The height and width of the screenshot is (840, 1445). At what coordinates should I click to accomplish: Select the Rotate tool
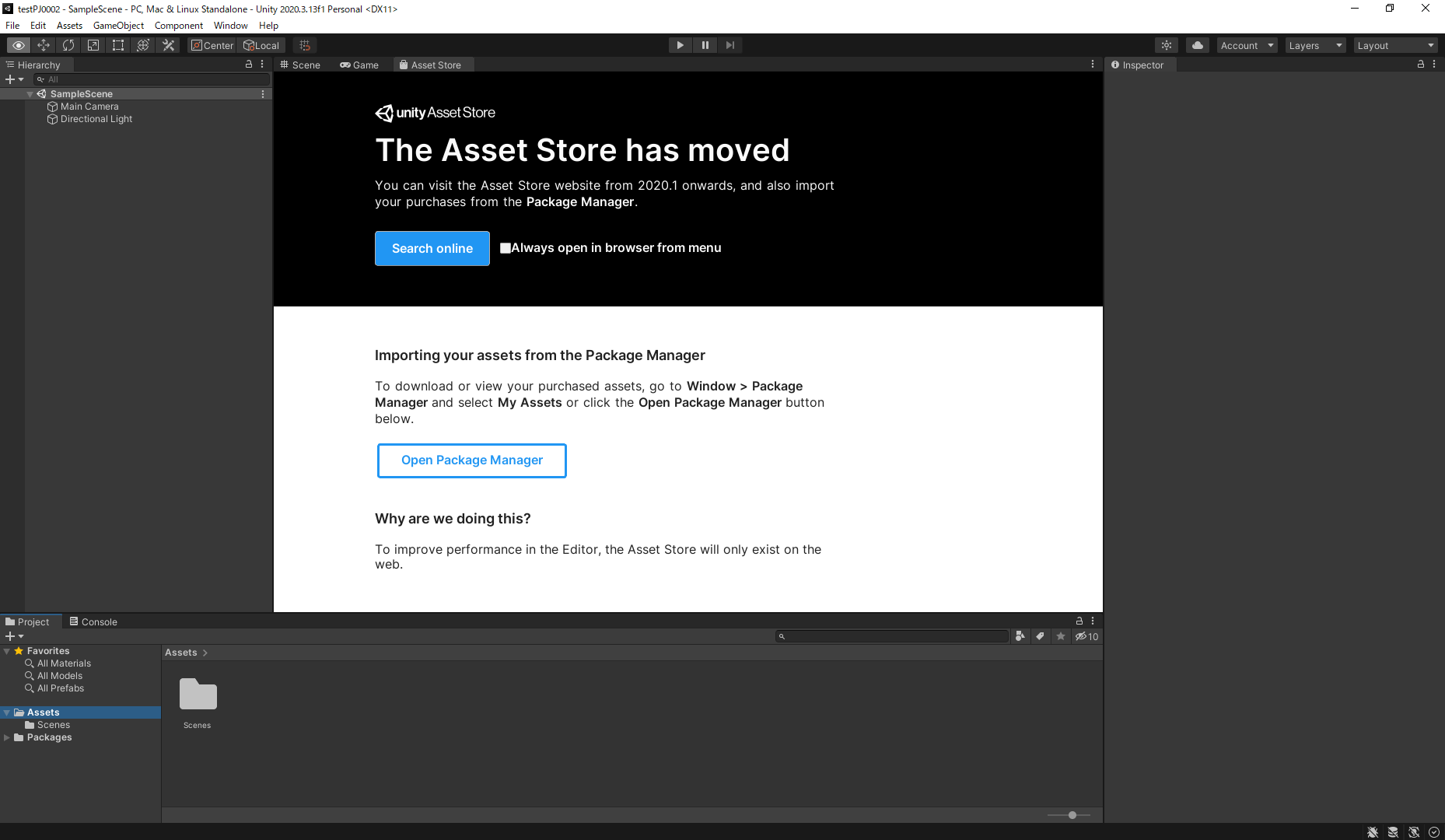68,45
